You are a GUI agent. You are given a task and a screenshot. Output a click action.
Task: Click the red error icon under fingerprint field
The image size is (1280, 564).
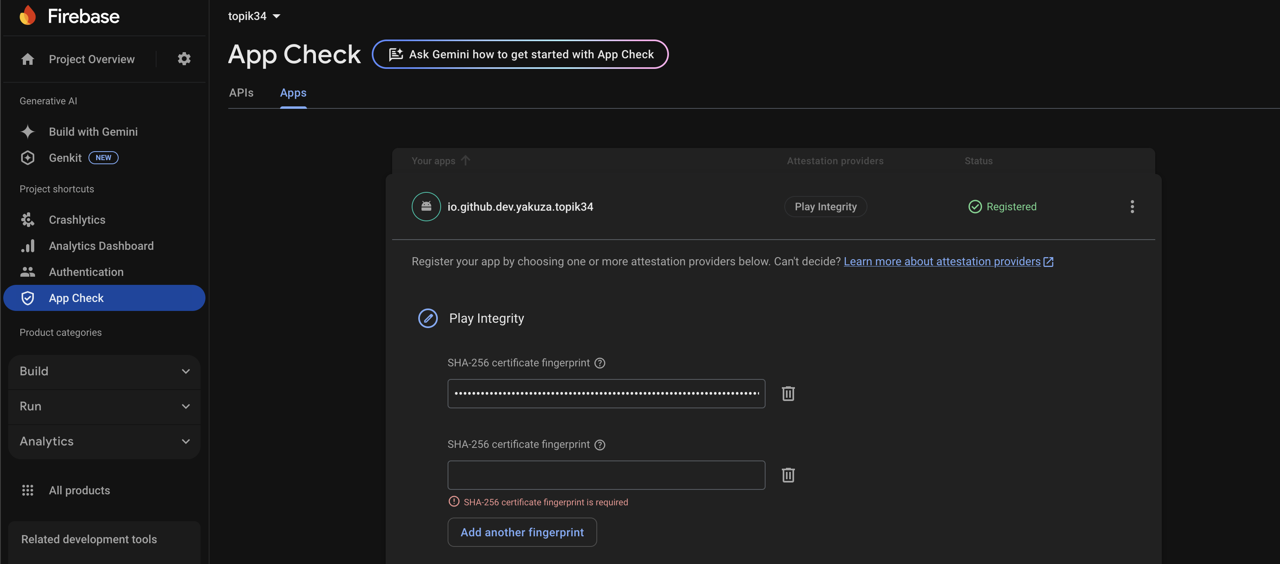454,502
